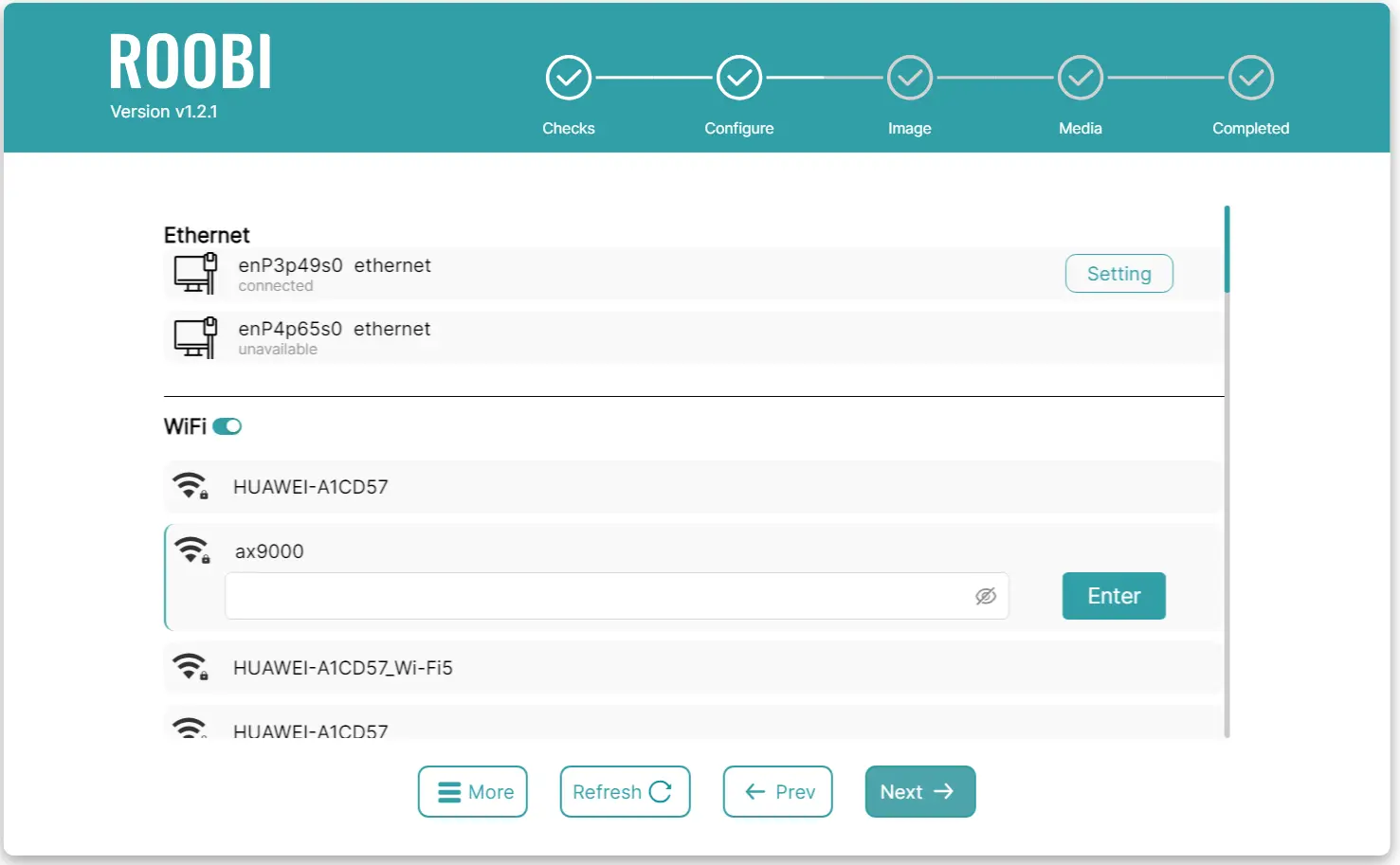The height and width of the screenshot is (865, 1400).
Task: Select the HUAWEI-A1CD57_Wi-Fi5 network
Action: tap(693, 668)
